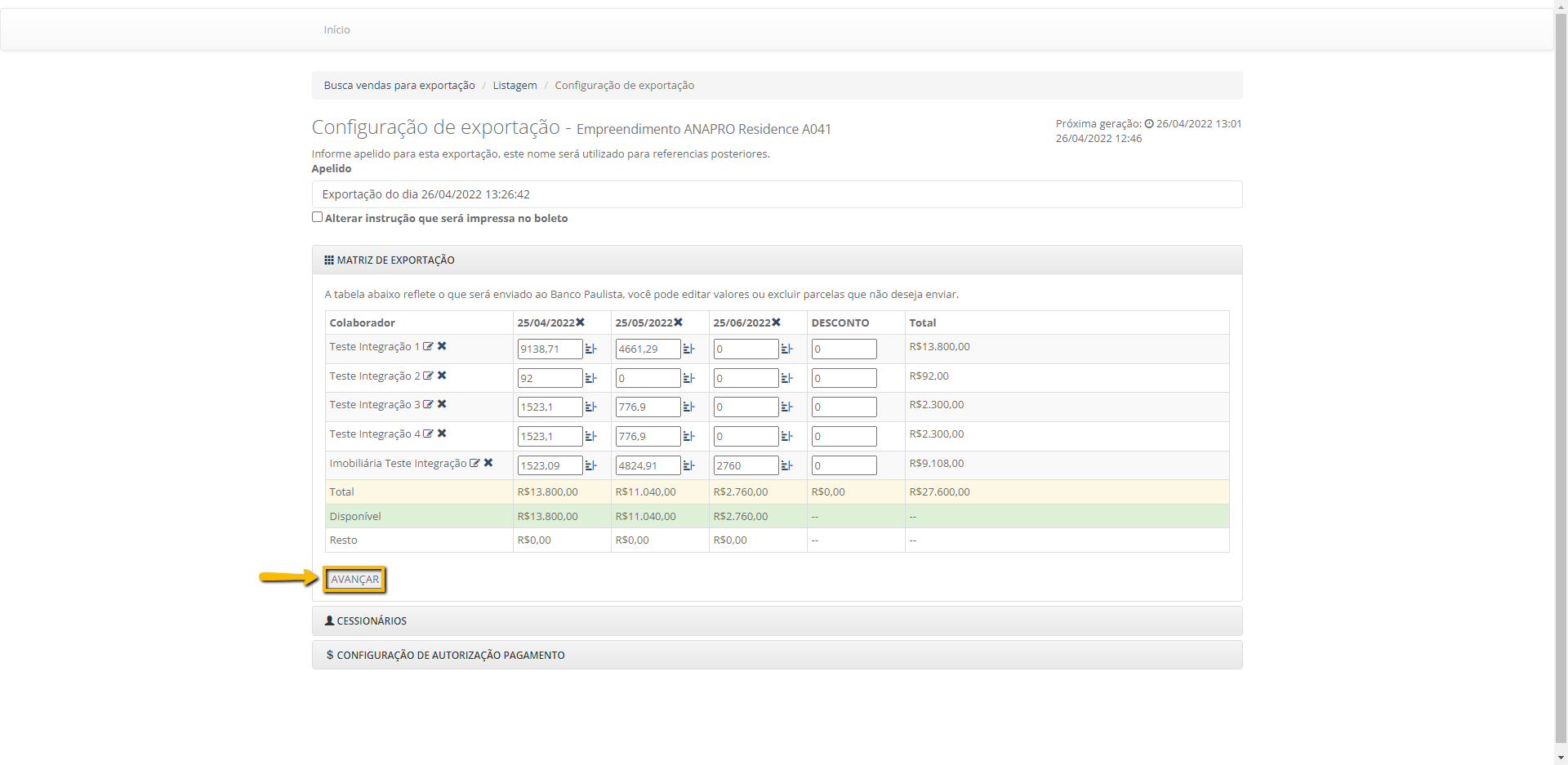The image size is (1568, 765).
Task: Click the Apelido text field
Action: pos(776,194)
